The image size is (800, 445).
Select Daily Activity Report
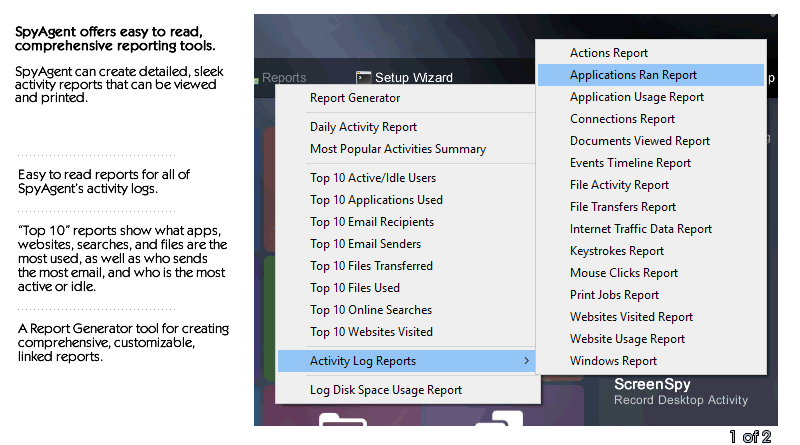406,127
